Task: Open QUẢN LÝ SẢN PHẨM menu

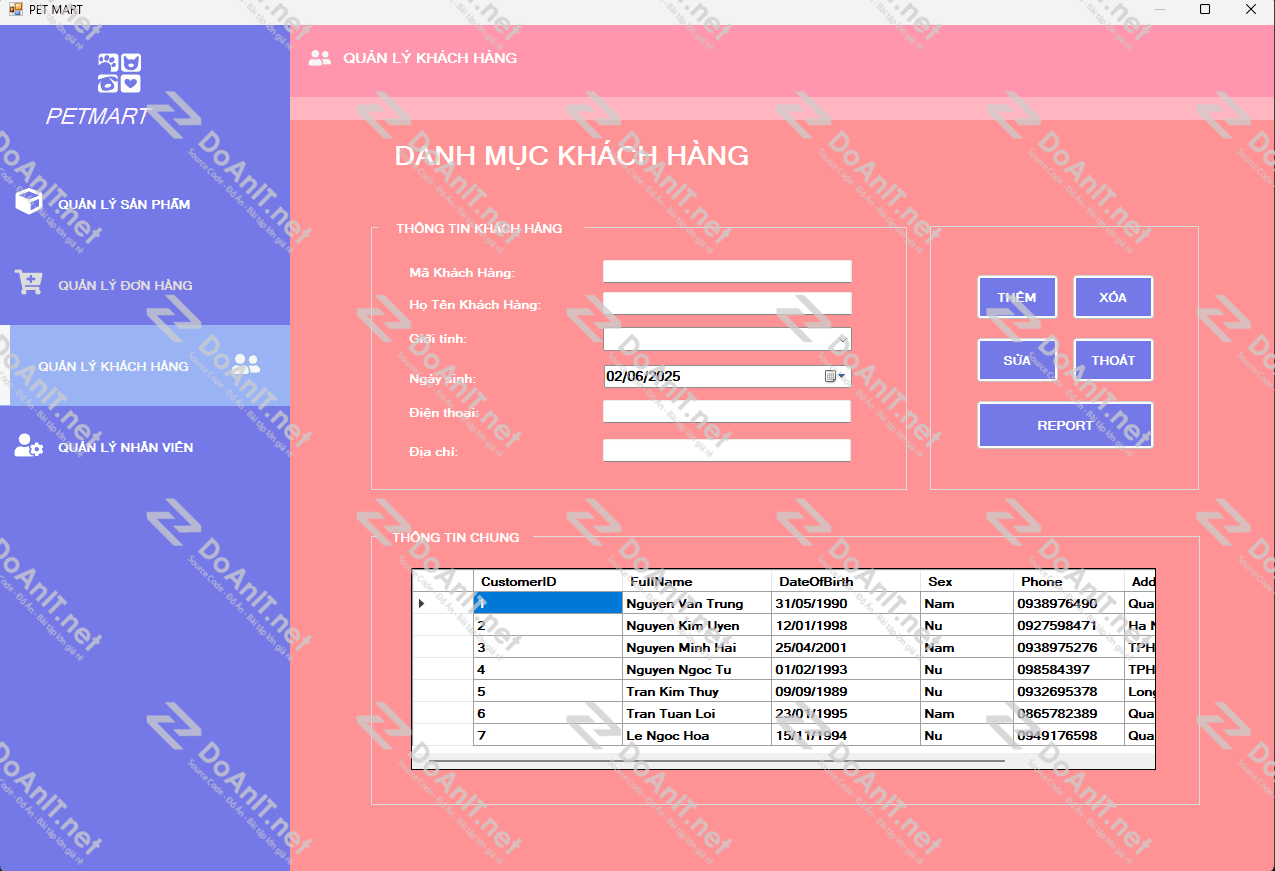Action: coord(124,204)
